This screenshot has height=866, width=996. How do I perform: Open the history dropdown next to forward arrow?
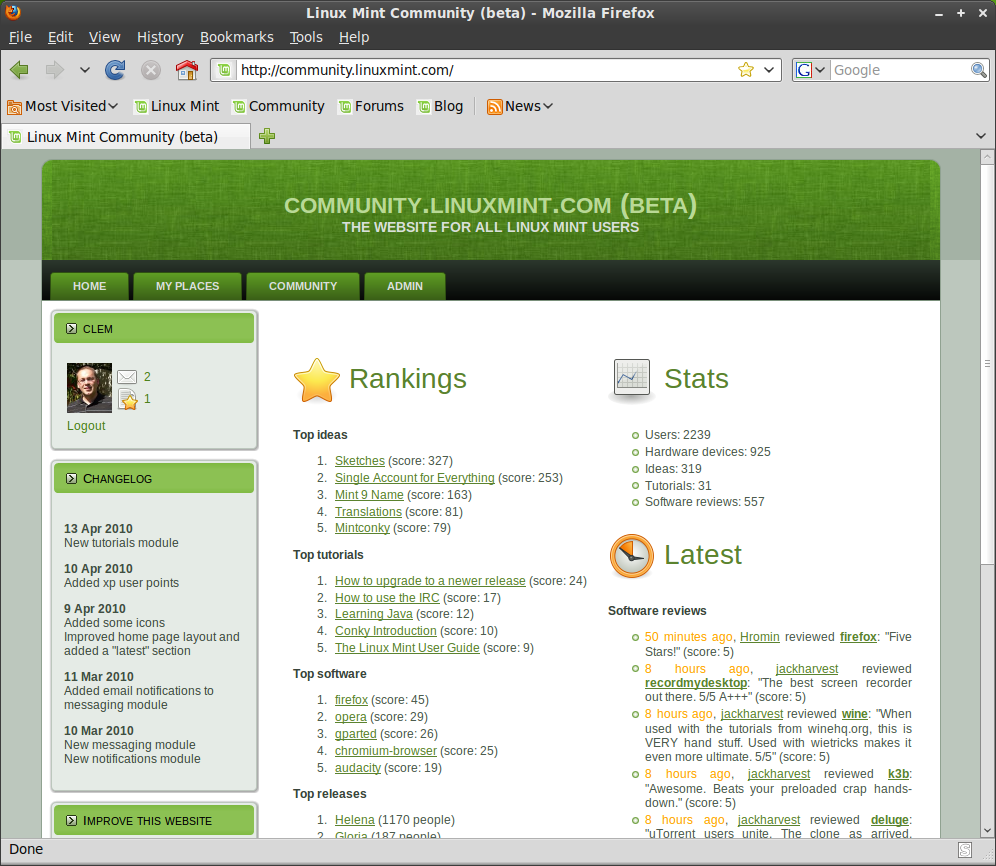(84, 70)
